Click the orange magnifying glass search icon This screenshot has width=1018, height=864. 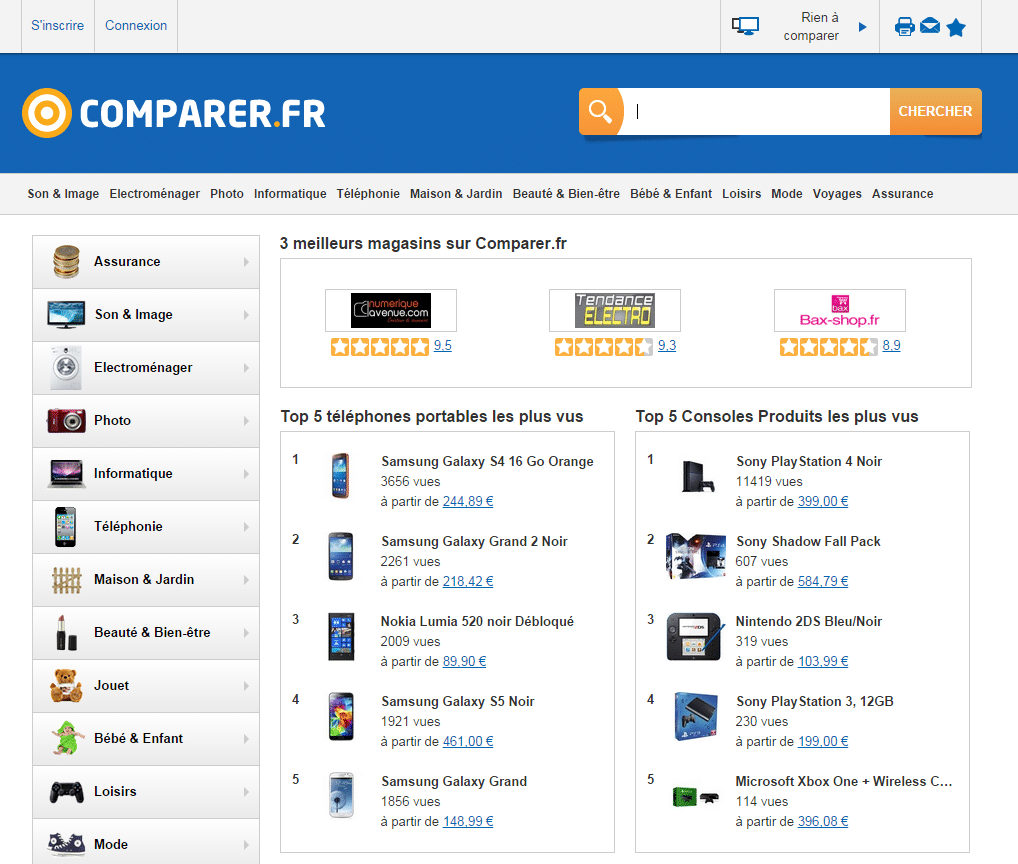tap(600, 112)
